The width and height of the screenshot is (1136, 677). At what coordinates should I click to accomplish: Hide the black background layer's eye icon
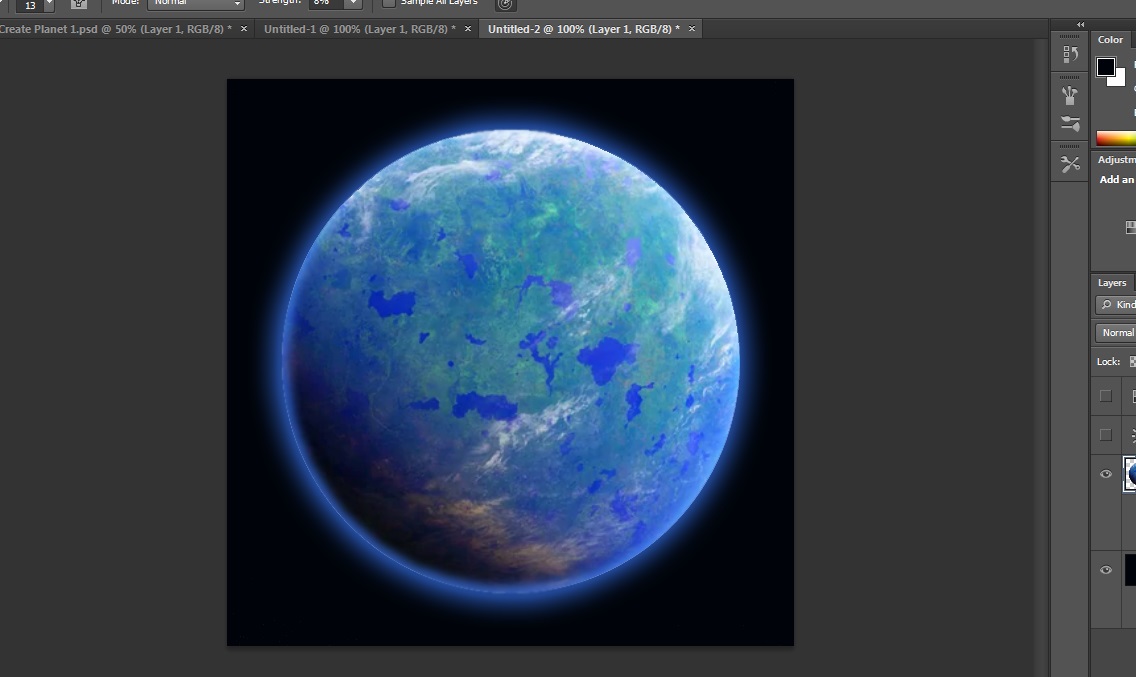(x=1106, y=570)
